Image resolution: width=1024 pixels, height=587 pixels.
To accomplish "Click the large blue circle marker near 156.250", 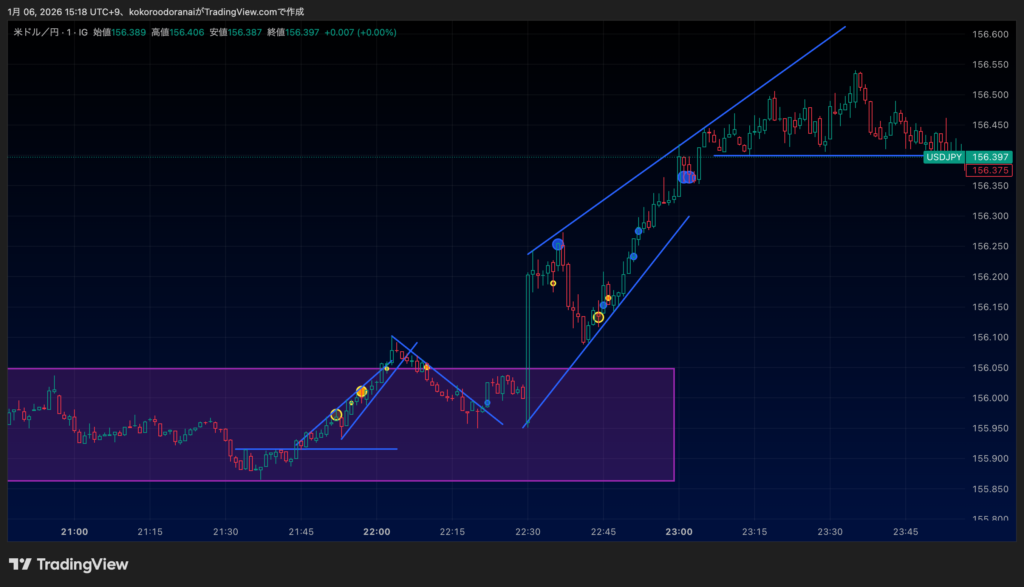I will [x=558, y=245].
